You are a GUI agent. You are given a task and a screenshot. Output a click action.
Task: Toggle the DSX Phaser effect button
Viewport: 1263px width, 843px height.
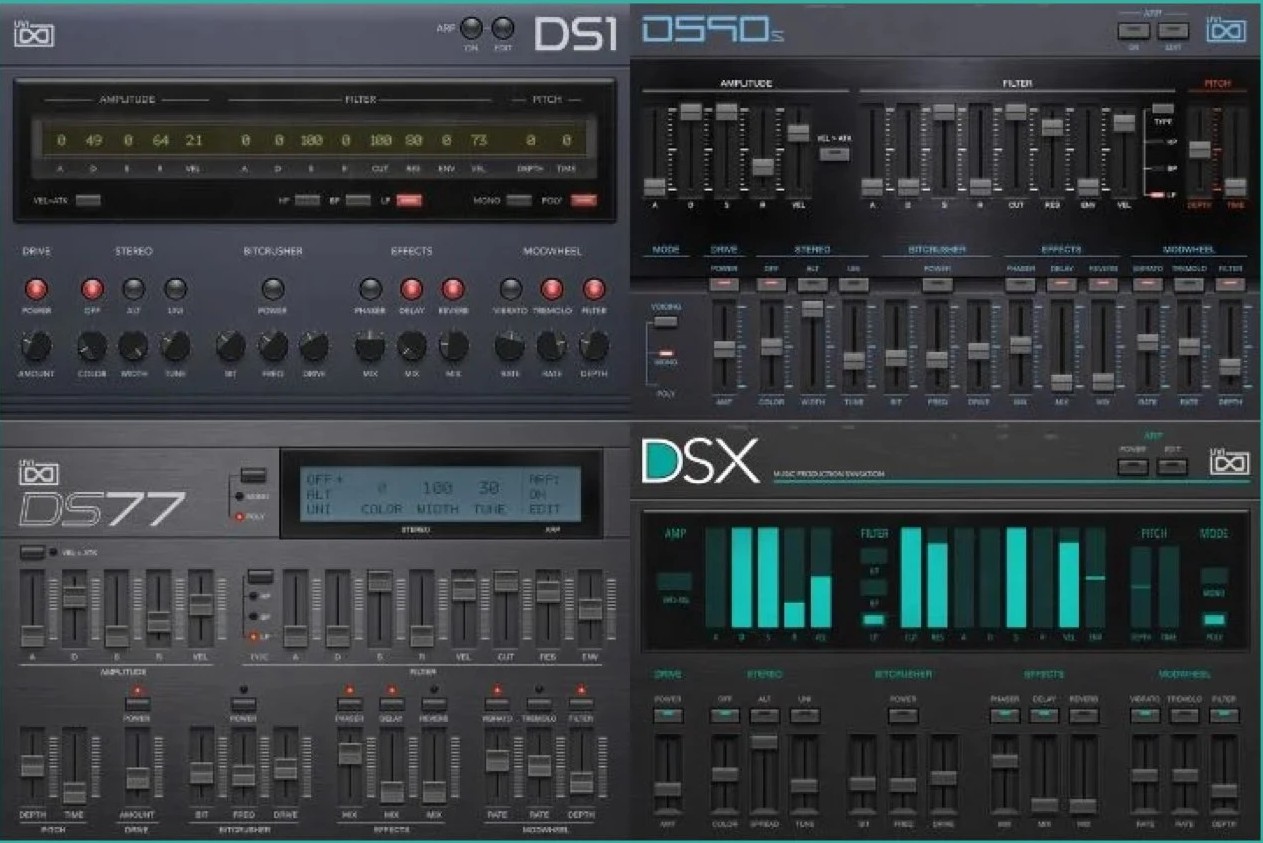(x=1004, y=715)
